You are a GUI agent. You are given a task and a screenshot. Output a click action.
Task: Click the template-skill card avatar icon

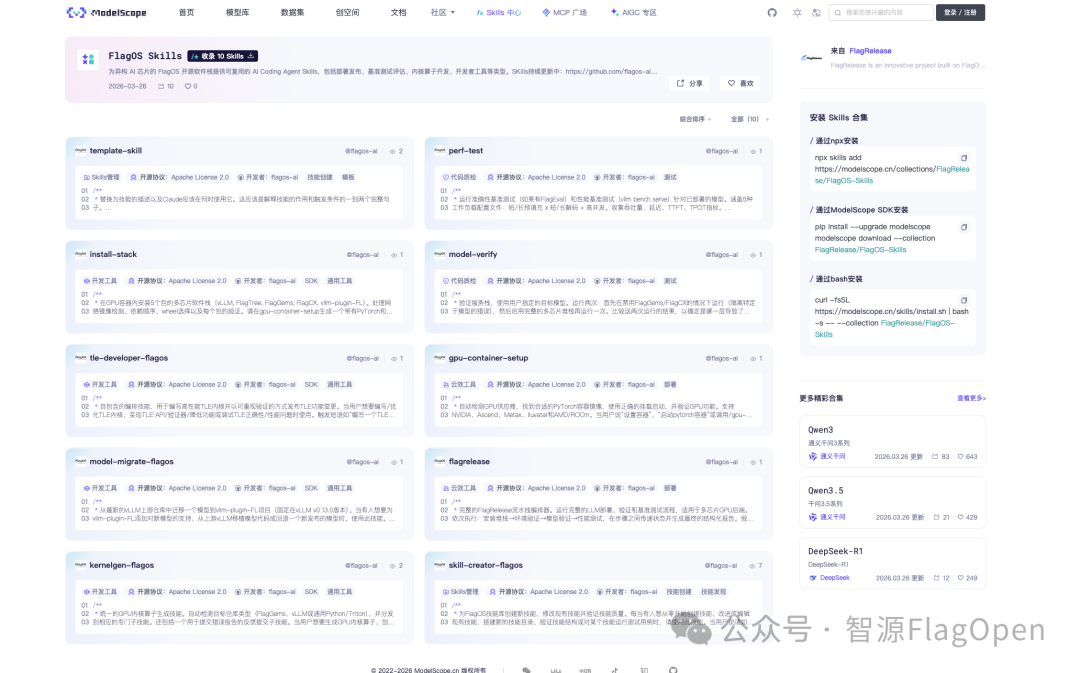tap(81, 150)
